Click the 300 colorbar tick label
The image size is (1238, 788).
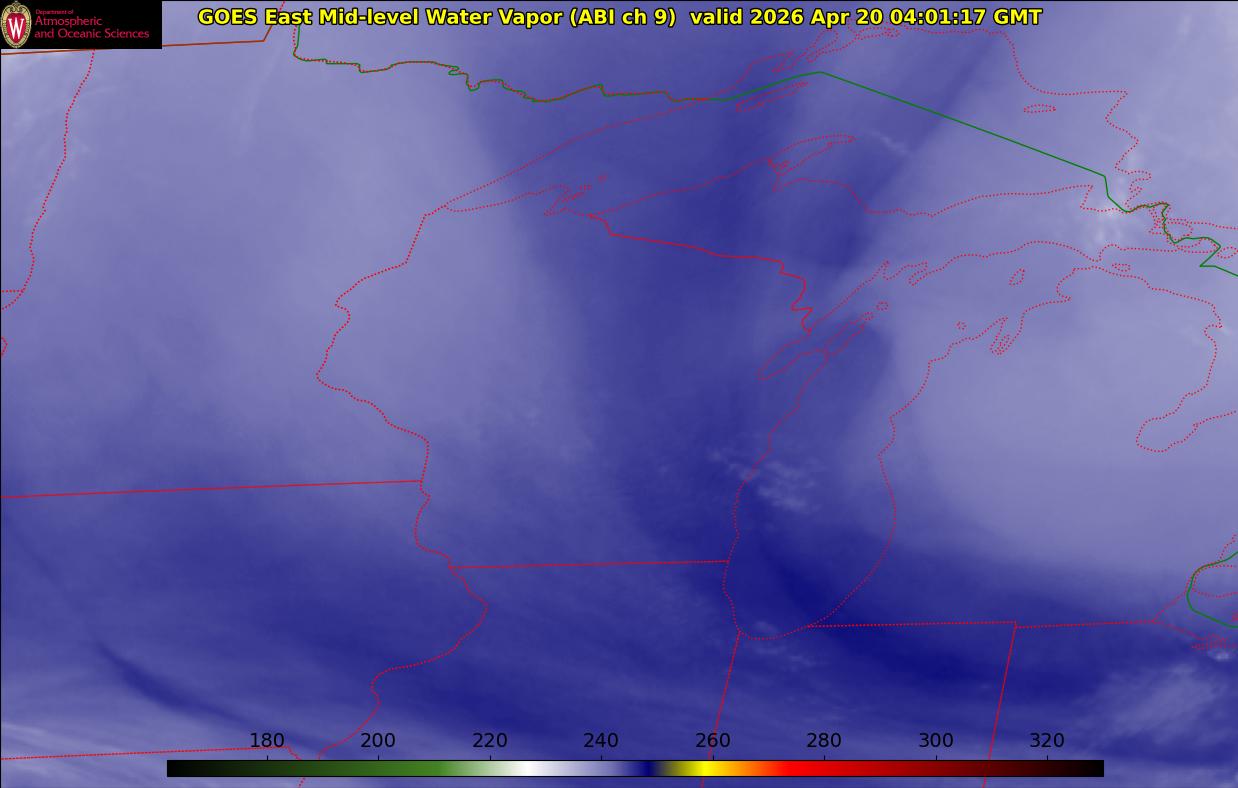936,741
